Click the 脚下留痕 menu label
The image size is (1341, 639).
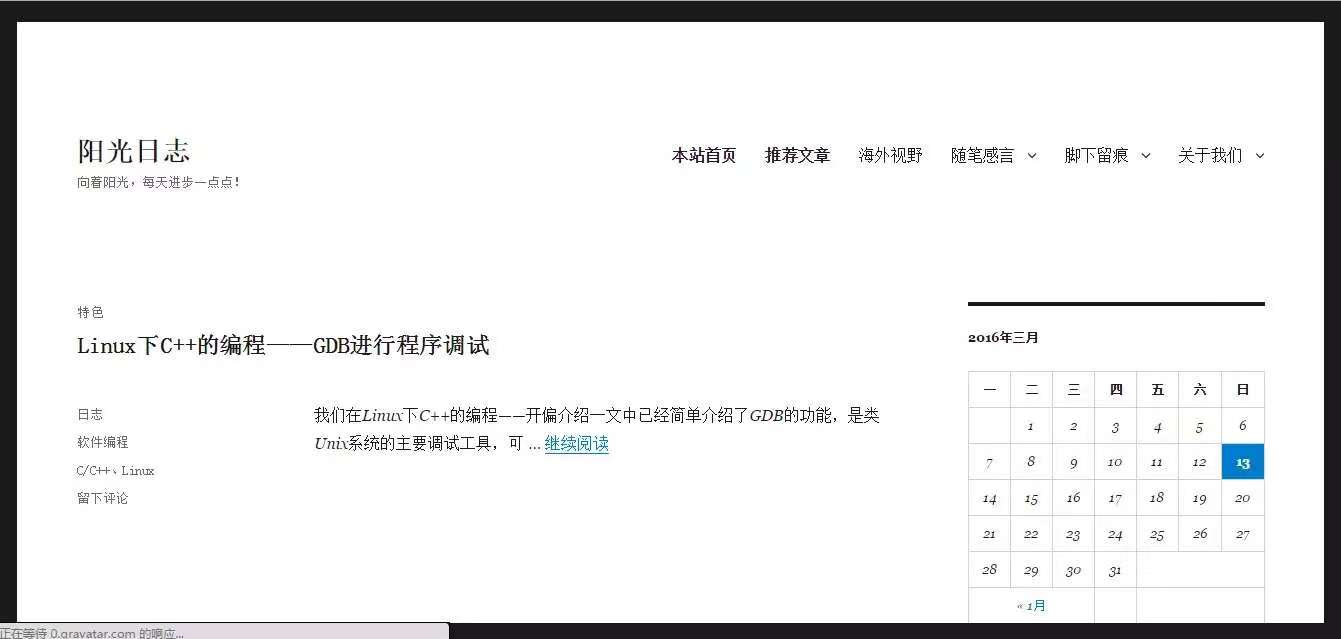click(x=1096, y=156)
